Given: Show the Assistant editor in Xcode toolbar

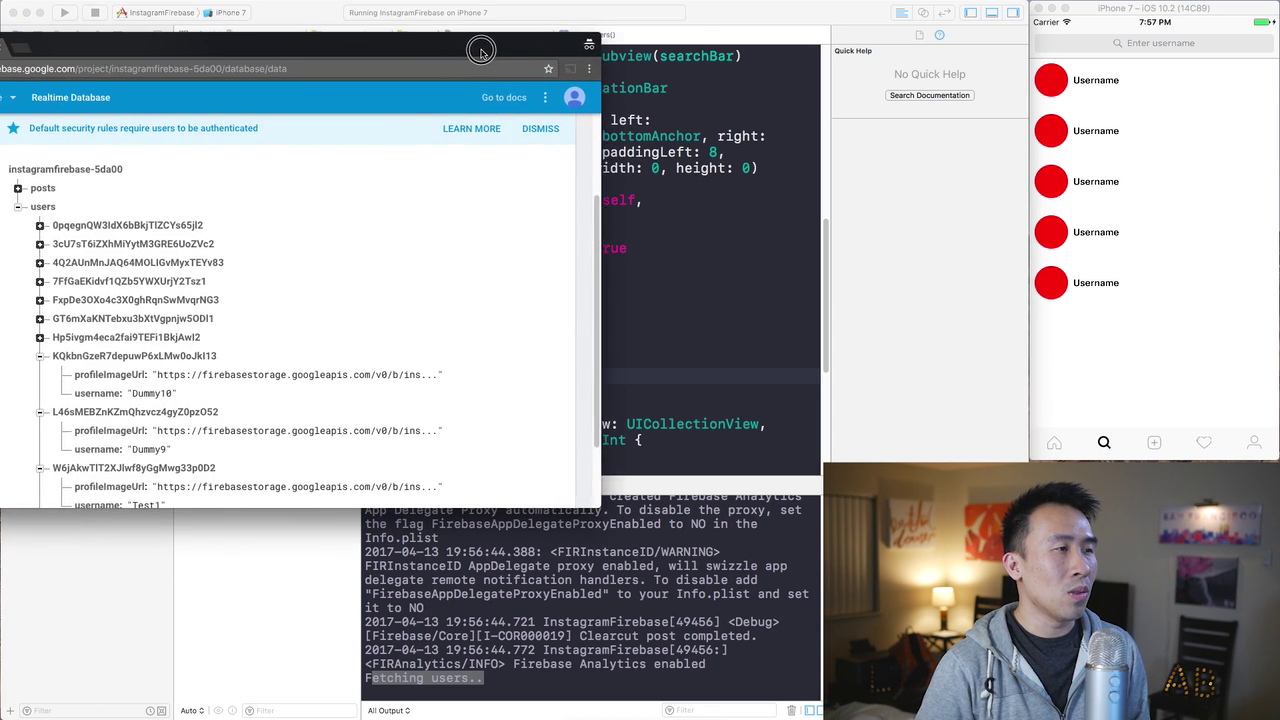Looking at the screenshot, I should (x=923, y=13).
